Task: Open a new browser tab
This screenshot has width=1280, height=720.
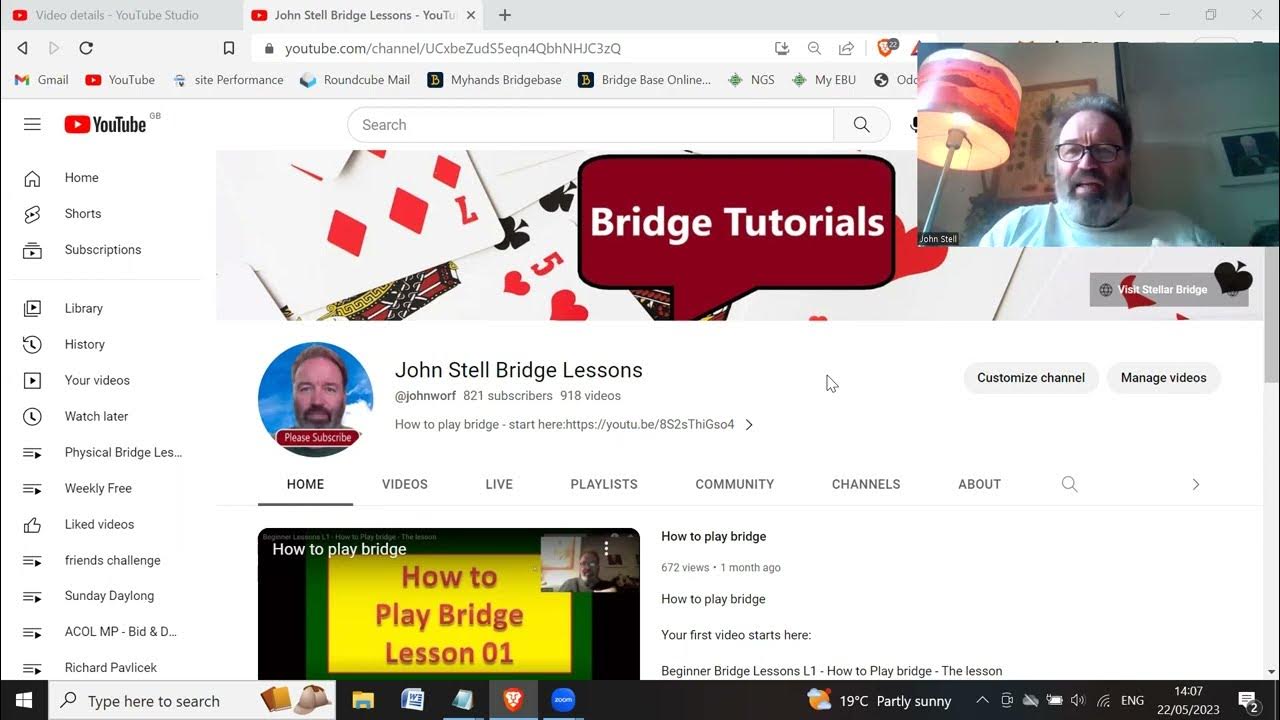Action: click(505, 15)
